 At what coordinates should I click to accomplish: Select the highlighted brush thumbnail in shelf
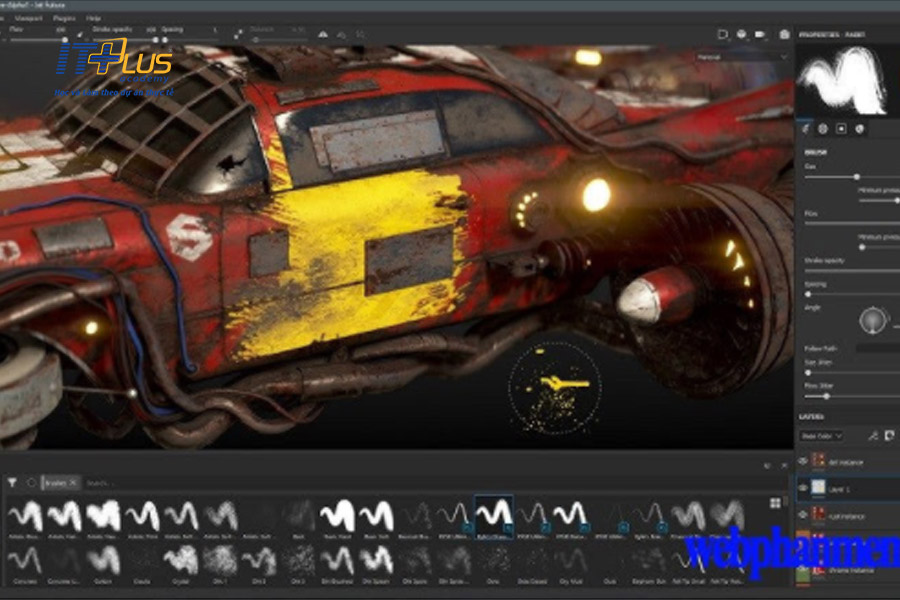tap(493, 515)
